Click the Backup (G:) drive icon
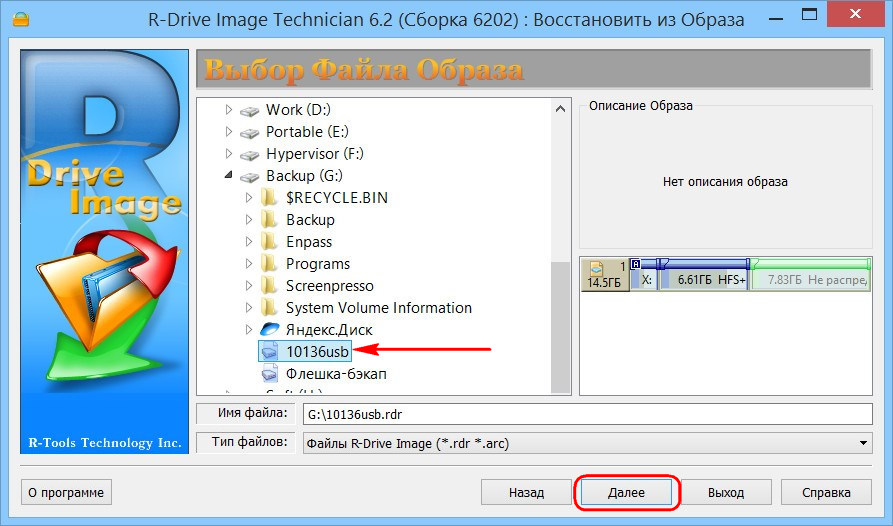 (249, 177)
